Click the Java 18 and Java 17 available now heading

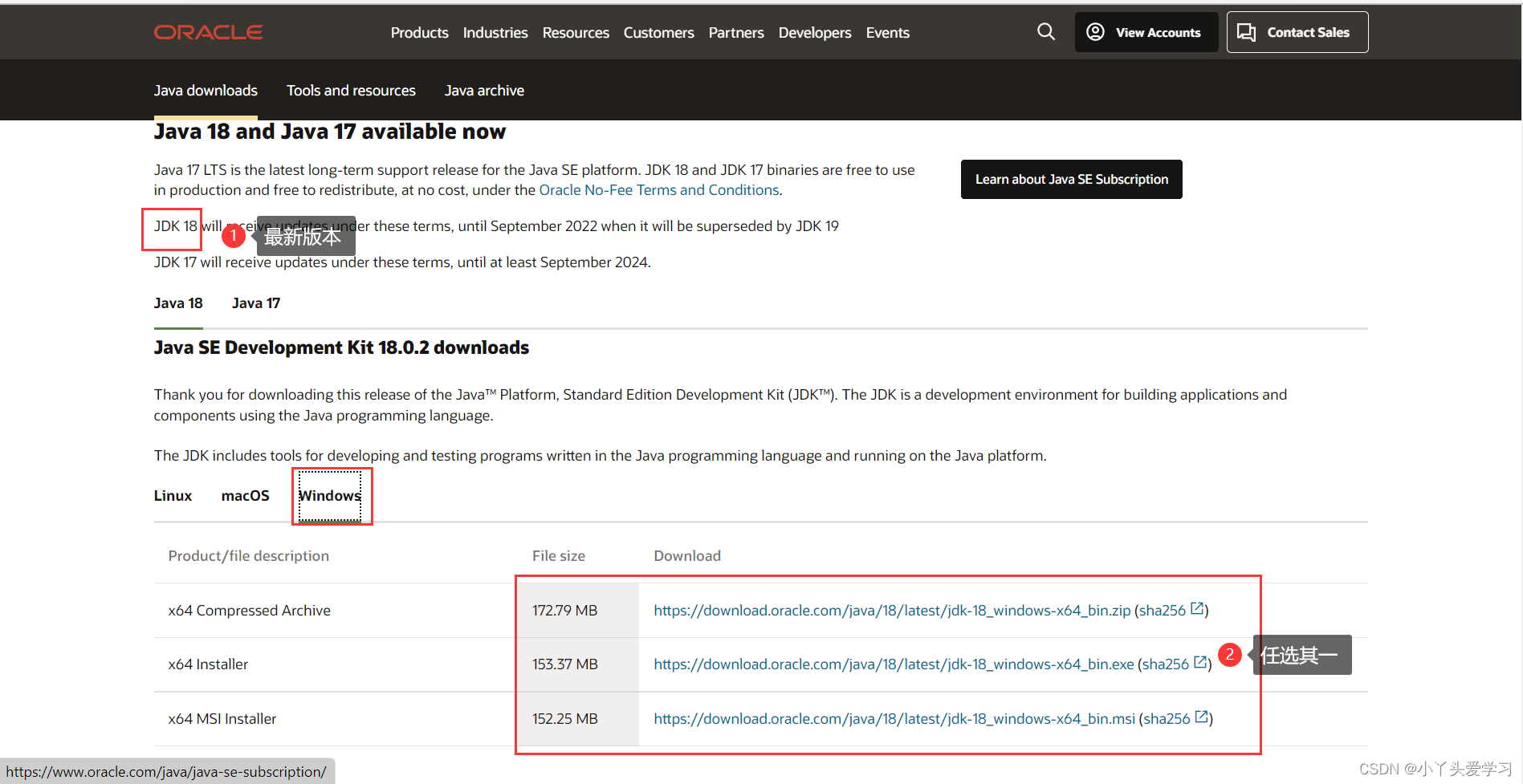330,132
